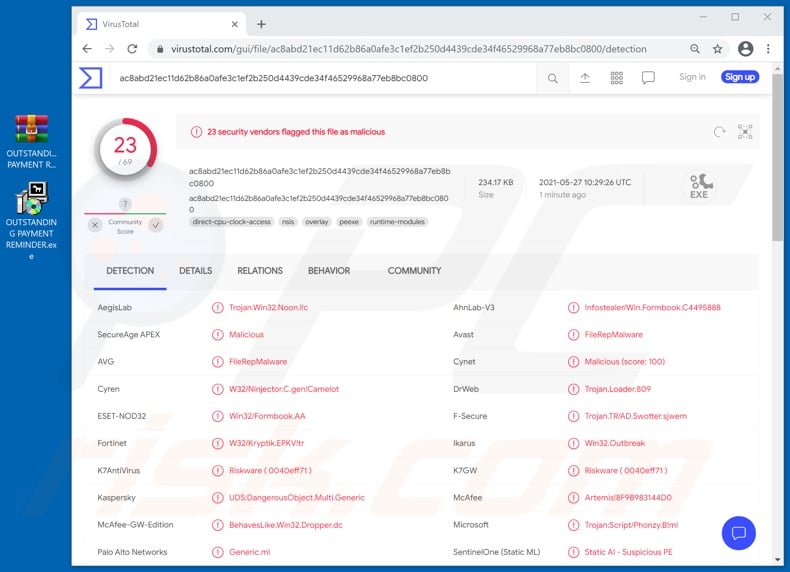Reload the page with refresh icon
The width and height of the screenshot is (790, 572).
[x=132, y=49]
